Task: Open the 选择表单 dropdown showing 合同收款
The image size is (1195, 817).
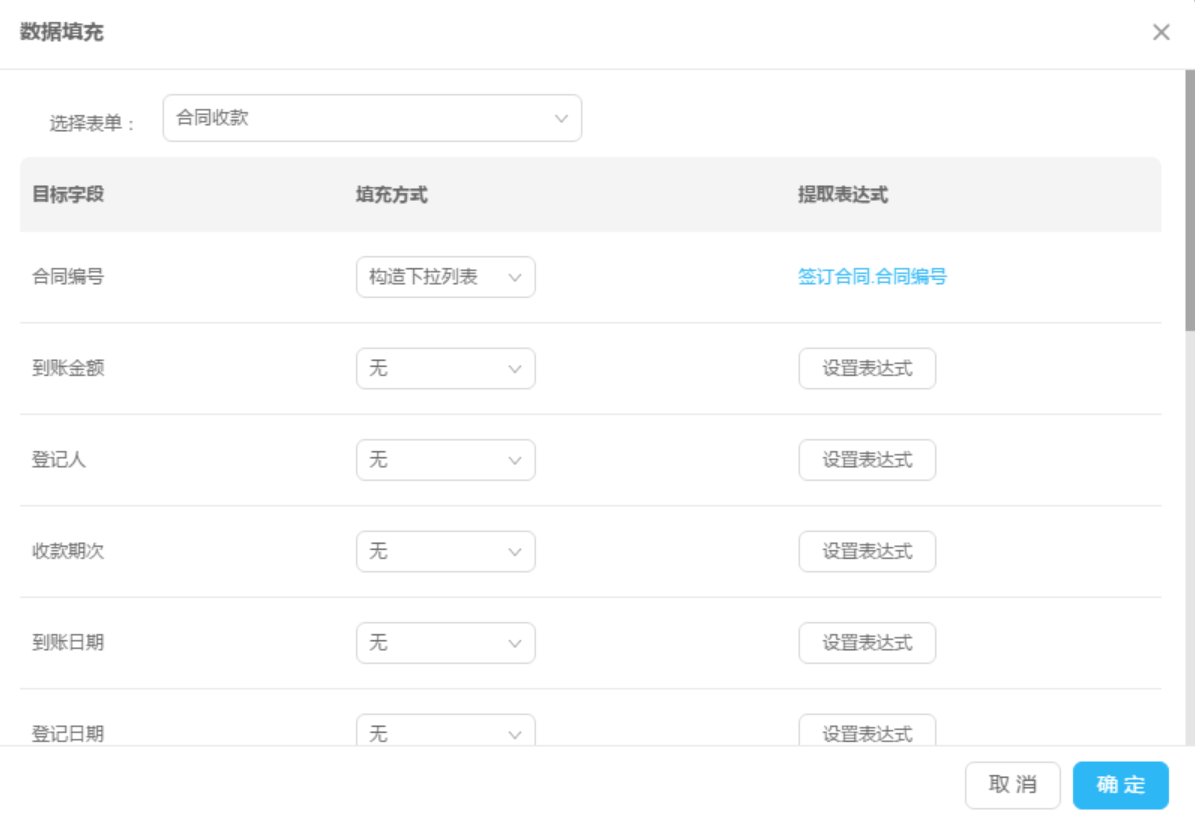Action: click(371, 118)
